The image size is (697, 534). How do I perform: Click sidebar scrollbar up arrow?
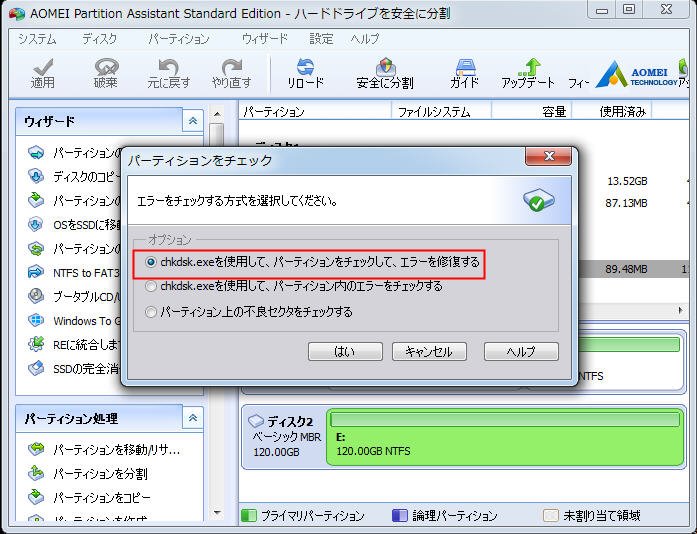pyautogui.click(x=217, y=114)
